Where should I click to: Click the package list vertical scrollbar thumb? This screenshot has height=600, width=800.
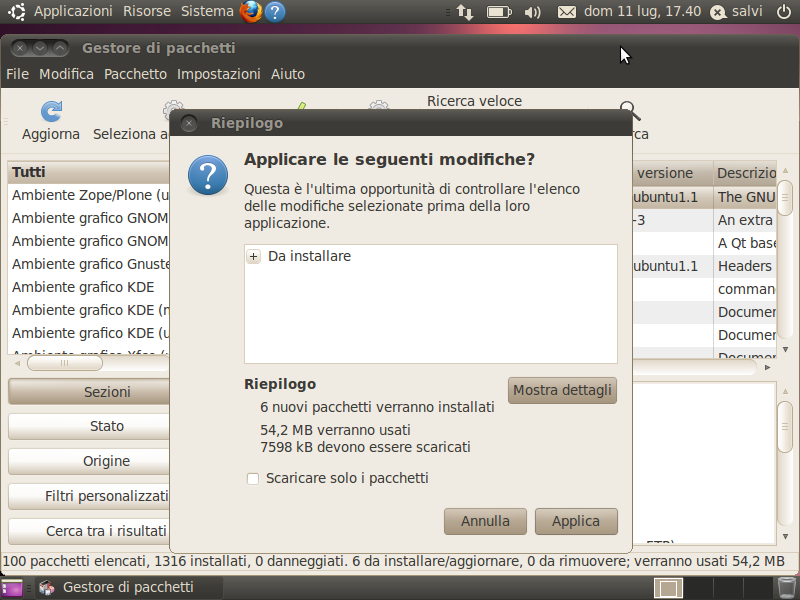click(x=785, y=197)
